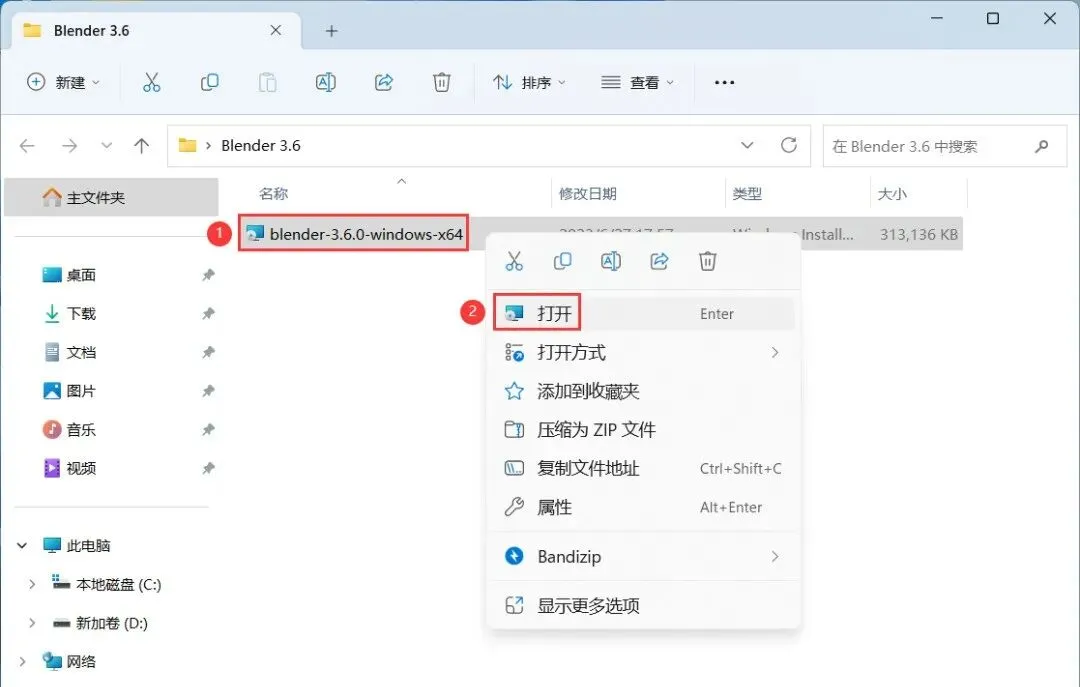Expand 本地磁盘 (C:) in the tree
Screen dimensions: 1080x687
pyautogui.click(x=32, y=584)
